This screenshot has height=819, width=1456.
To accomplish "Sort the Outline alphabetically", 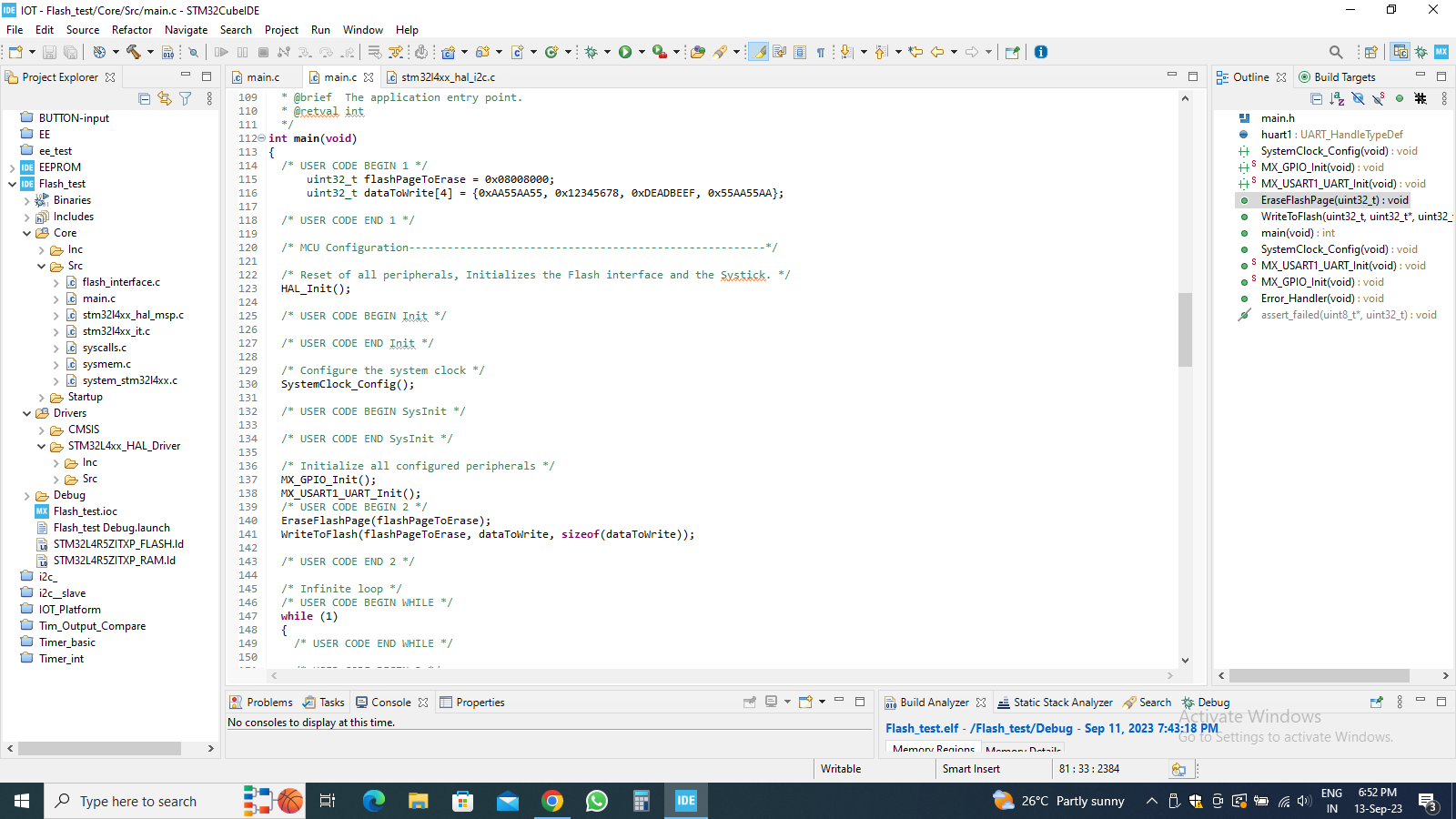I will 1337,98.
